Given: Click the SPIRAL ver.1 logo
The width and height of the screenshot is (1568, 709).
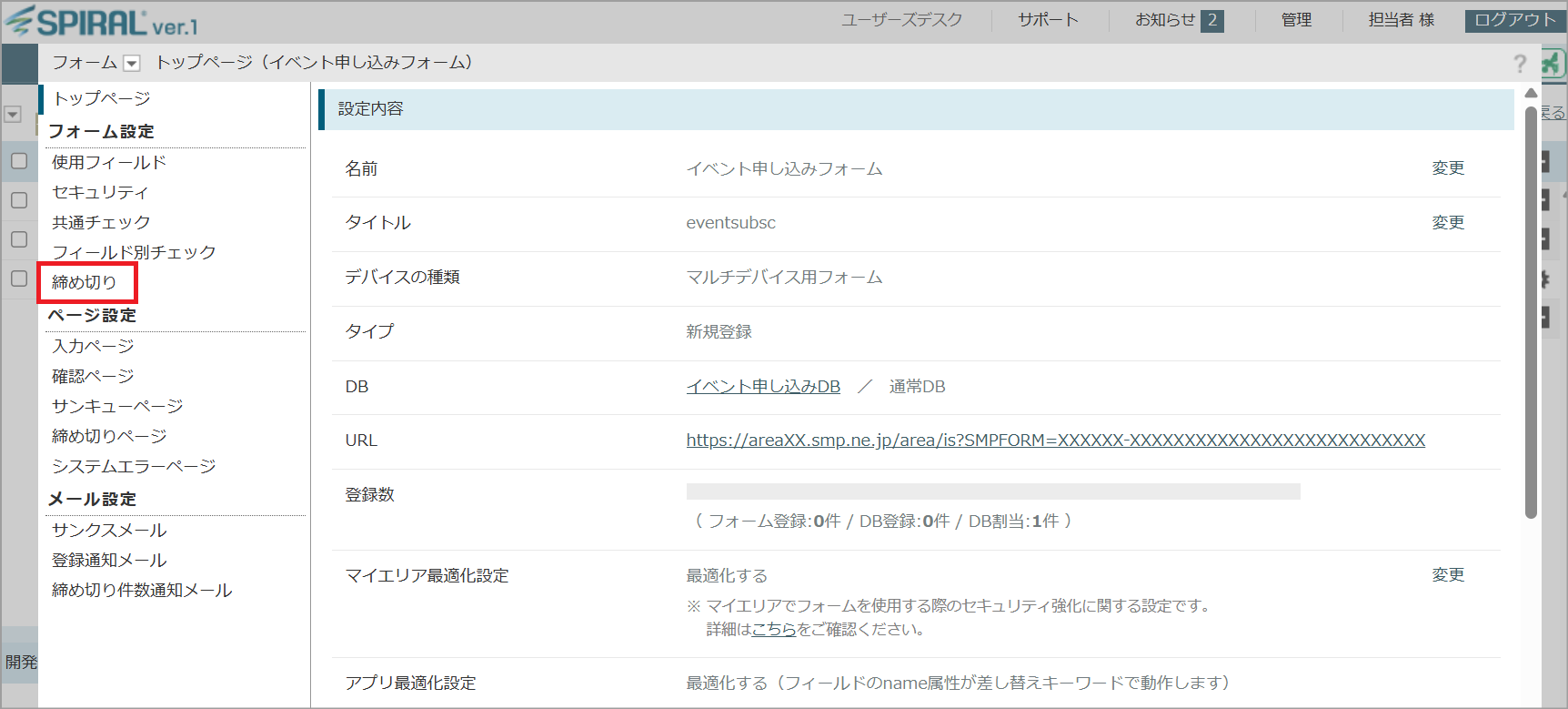Looking at the screenshot, I should click(102, 22).
